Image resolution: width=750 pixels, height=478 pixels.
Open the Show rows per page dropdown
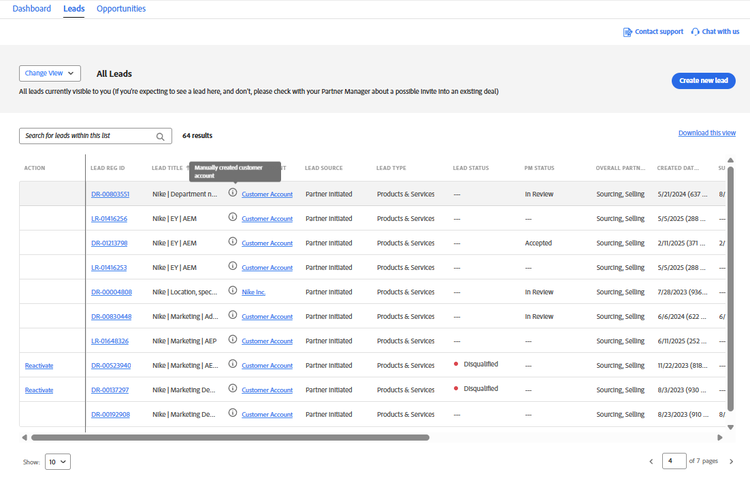(58, 461)
